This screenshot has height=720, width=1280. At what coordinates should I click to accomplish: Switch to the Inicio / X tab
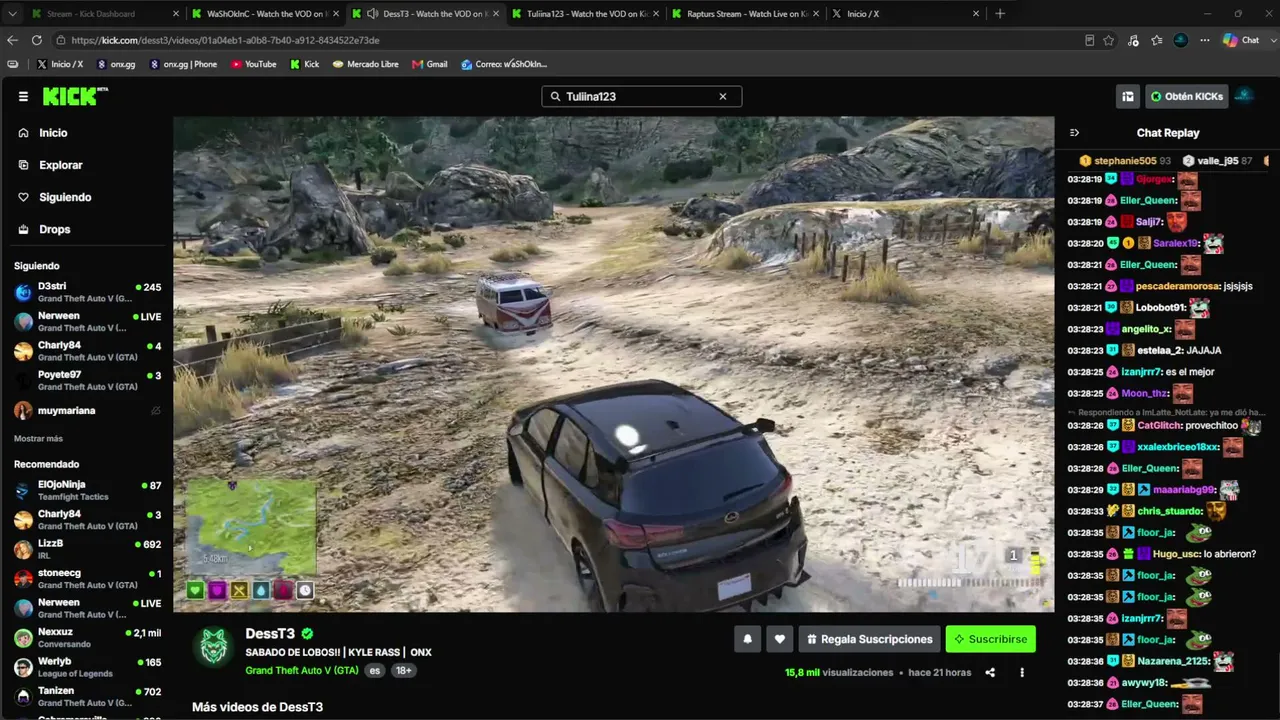[x=905, y=14]
